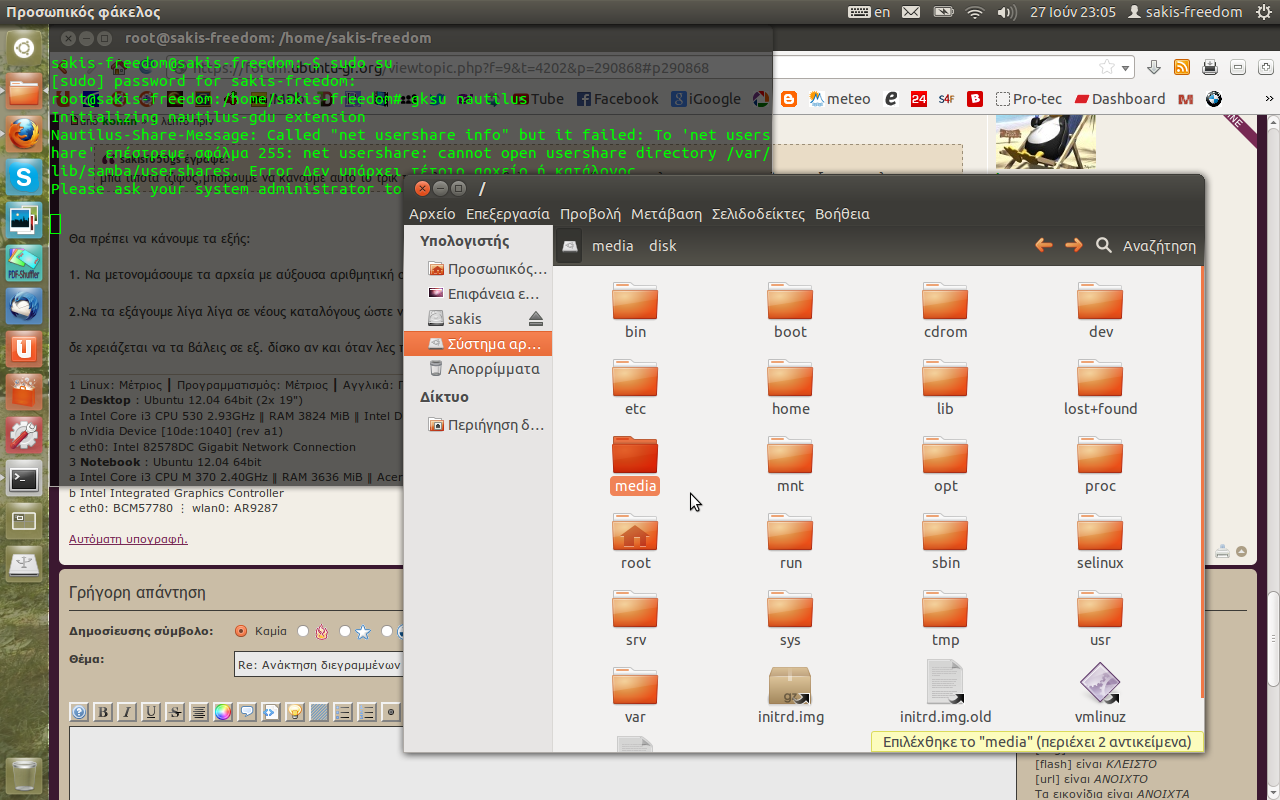Click the Bold formatting button
Screen dimensions: 1280x800
point(103,712)
